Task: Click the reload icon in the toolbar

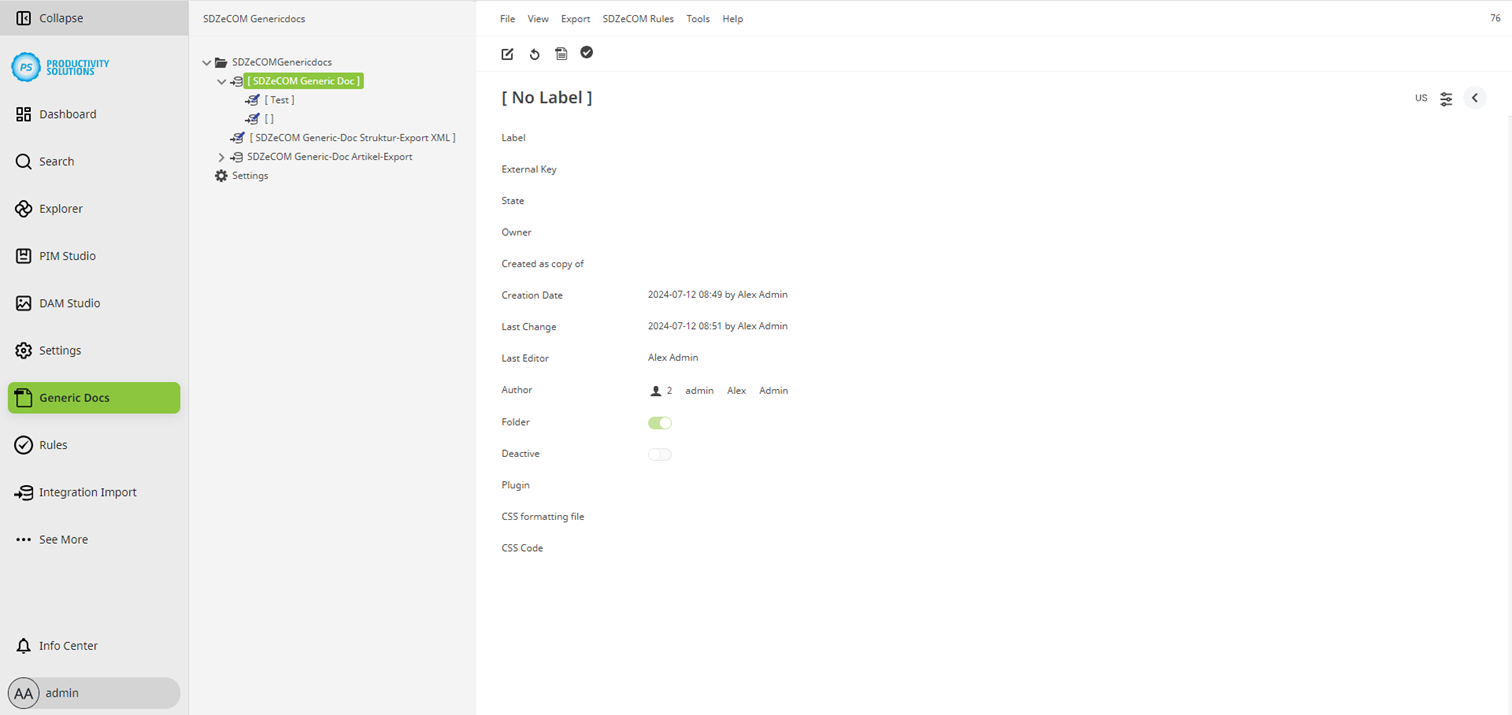Action: tap(534, 54)
